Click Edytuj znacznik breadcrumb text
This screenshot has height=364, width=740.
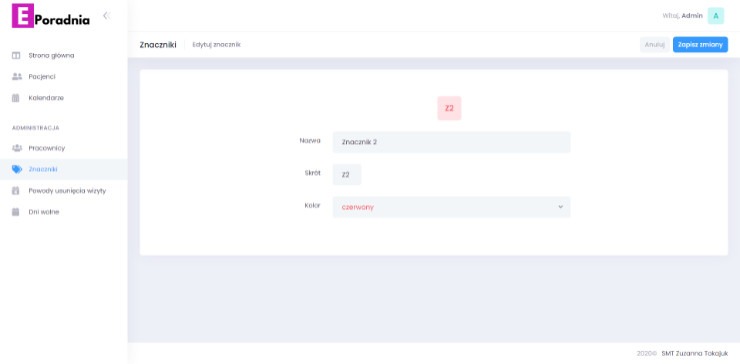point(216,45)
